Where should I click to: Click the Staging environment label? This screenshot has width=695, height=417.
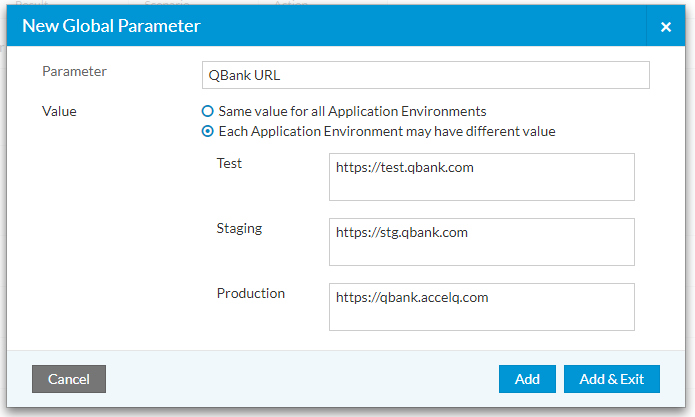coord(239,229)
